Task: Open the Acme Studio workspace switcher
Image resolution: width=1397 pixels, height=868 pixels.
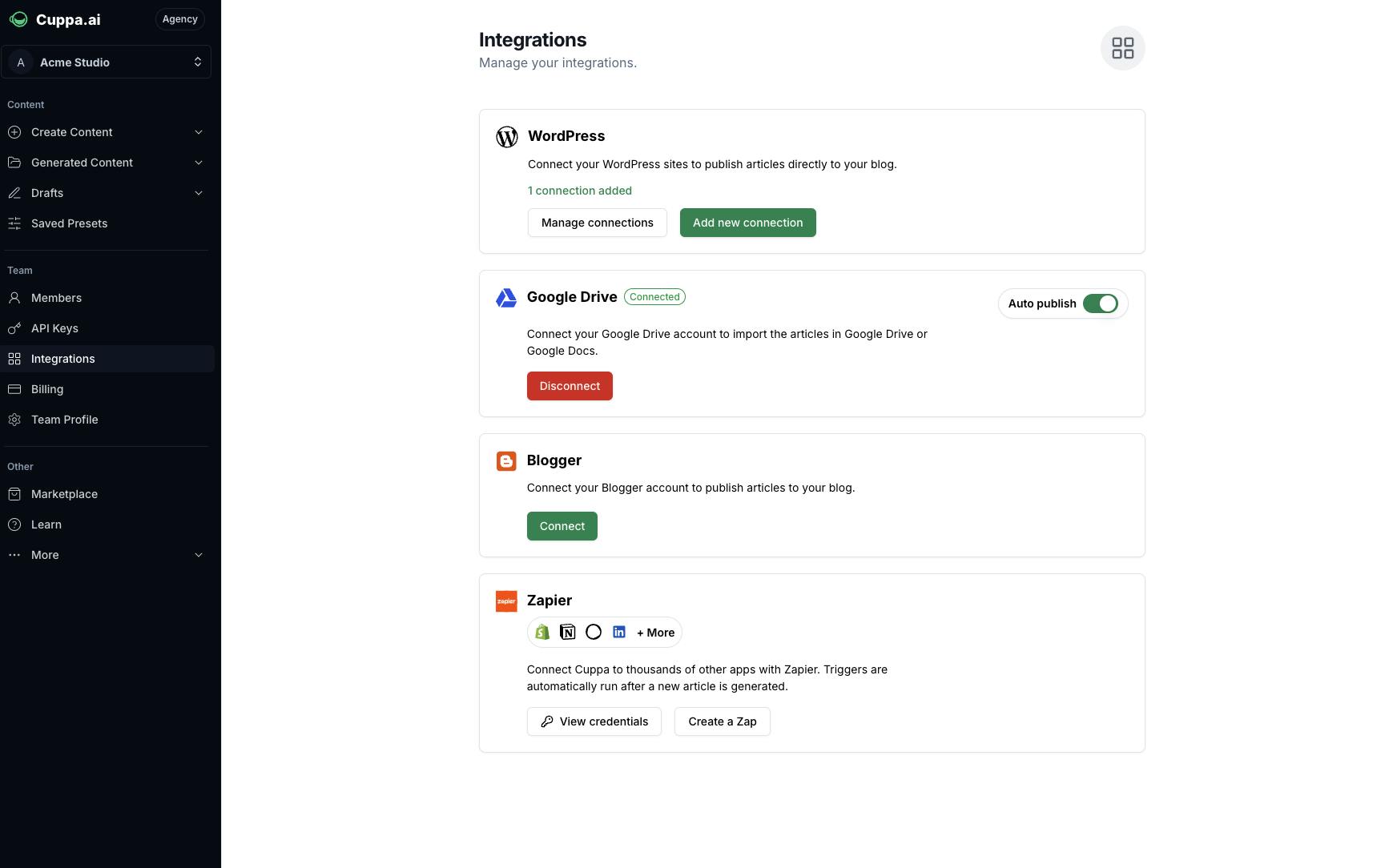Action: tap(107, 62)
